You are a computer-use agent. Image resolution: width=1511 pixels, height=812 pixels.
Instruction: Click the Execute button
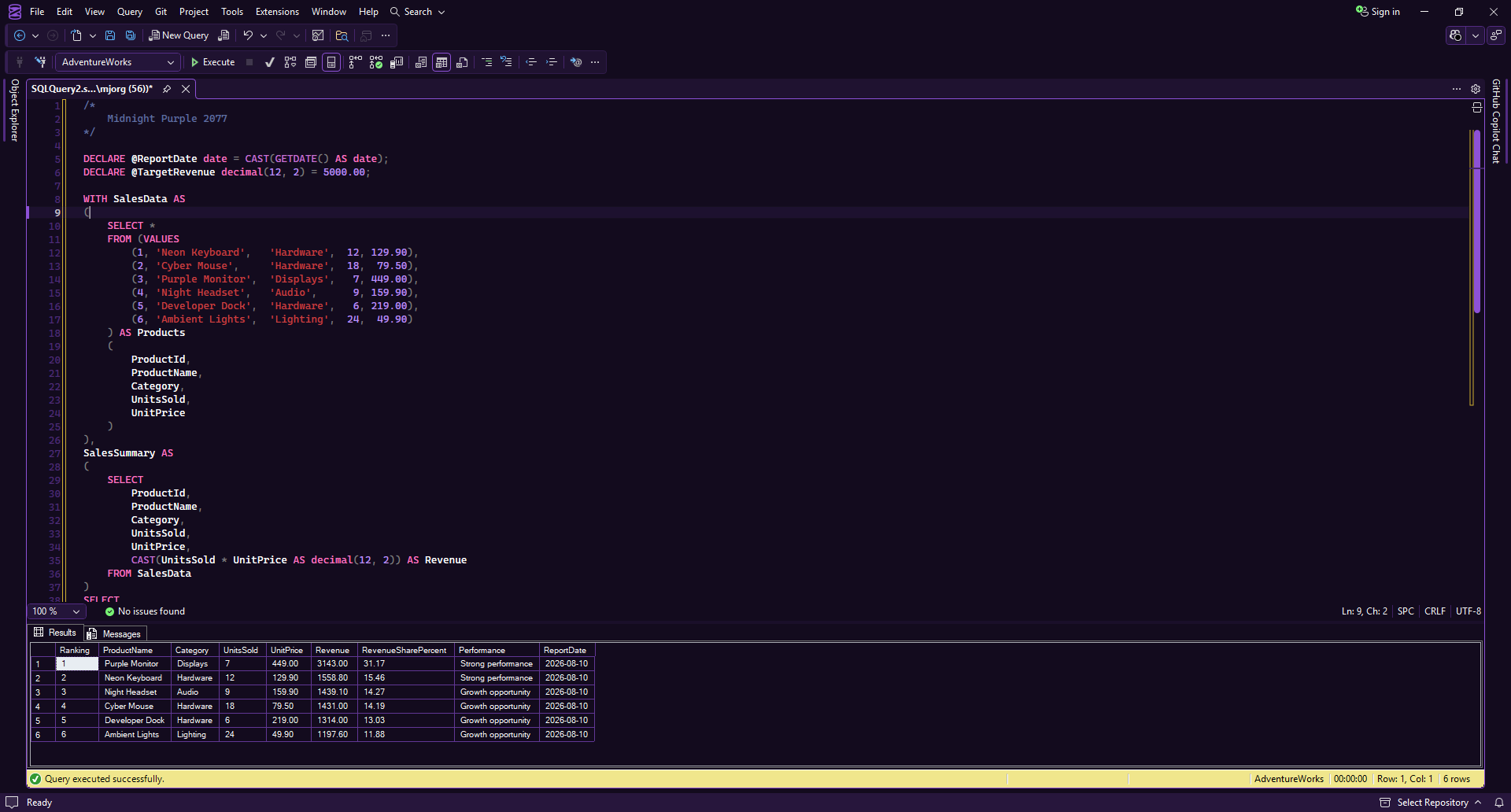point(212,62)
